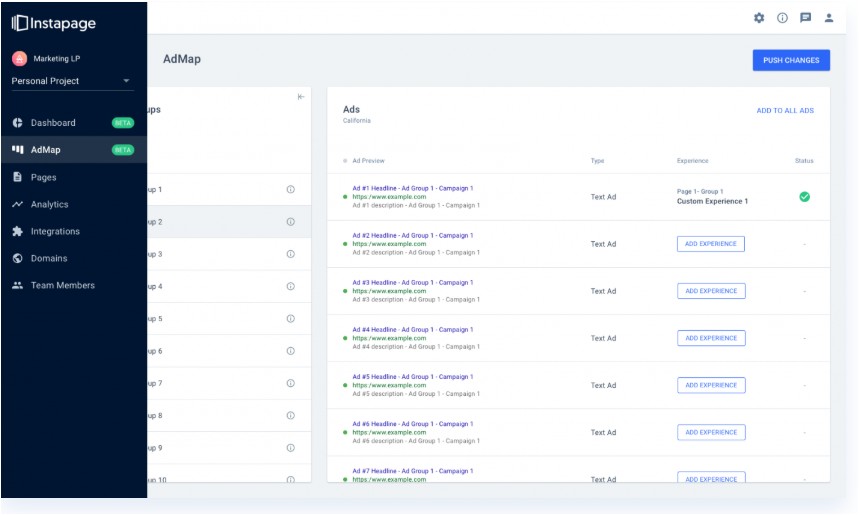The image size is (859, 515).
Task: Open Ad #4 Headline link
Action: point(413,330)
